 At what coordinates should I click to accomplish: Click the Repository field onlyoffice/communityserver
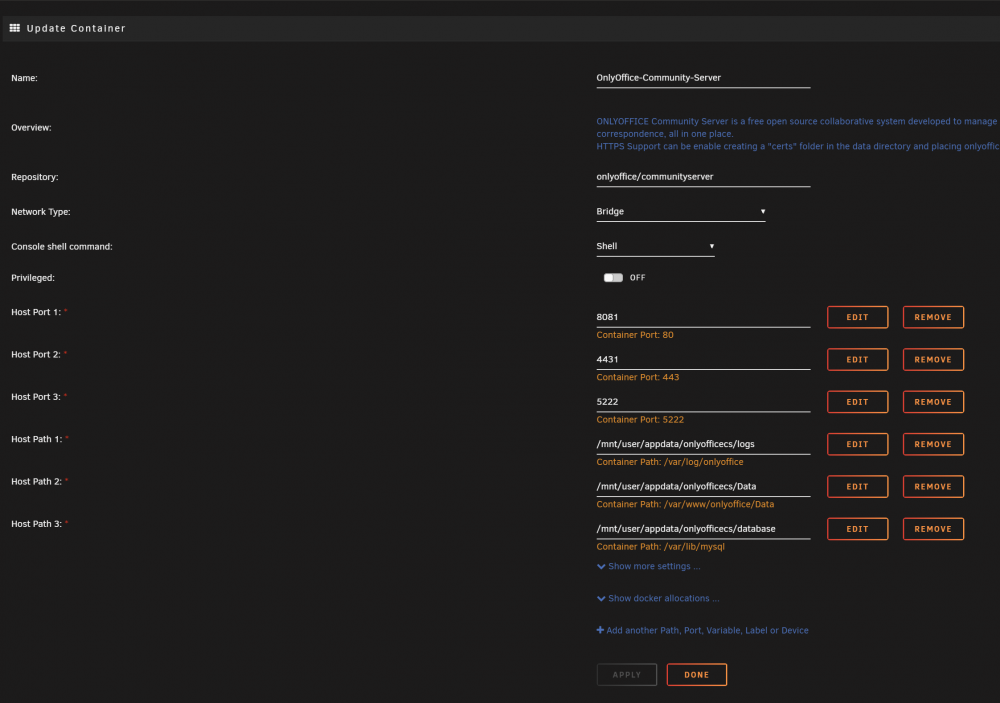703,177
